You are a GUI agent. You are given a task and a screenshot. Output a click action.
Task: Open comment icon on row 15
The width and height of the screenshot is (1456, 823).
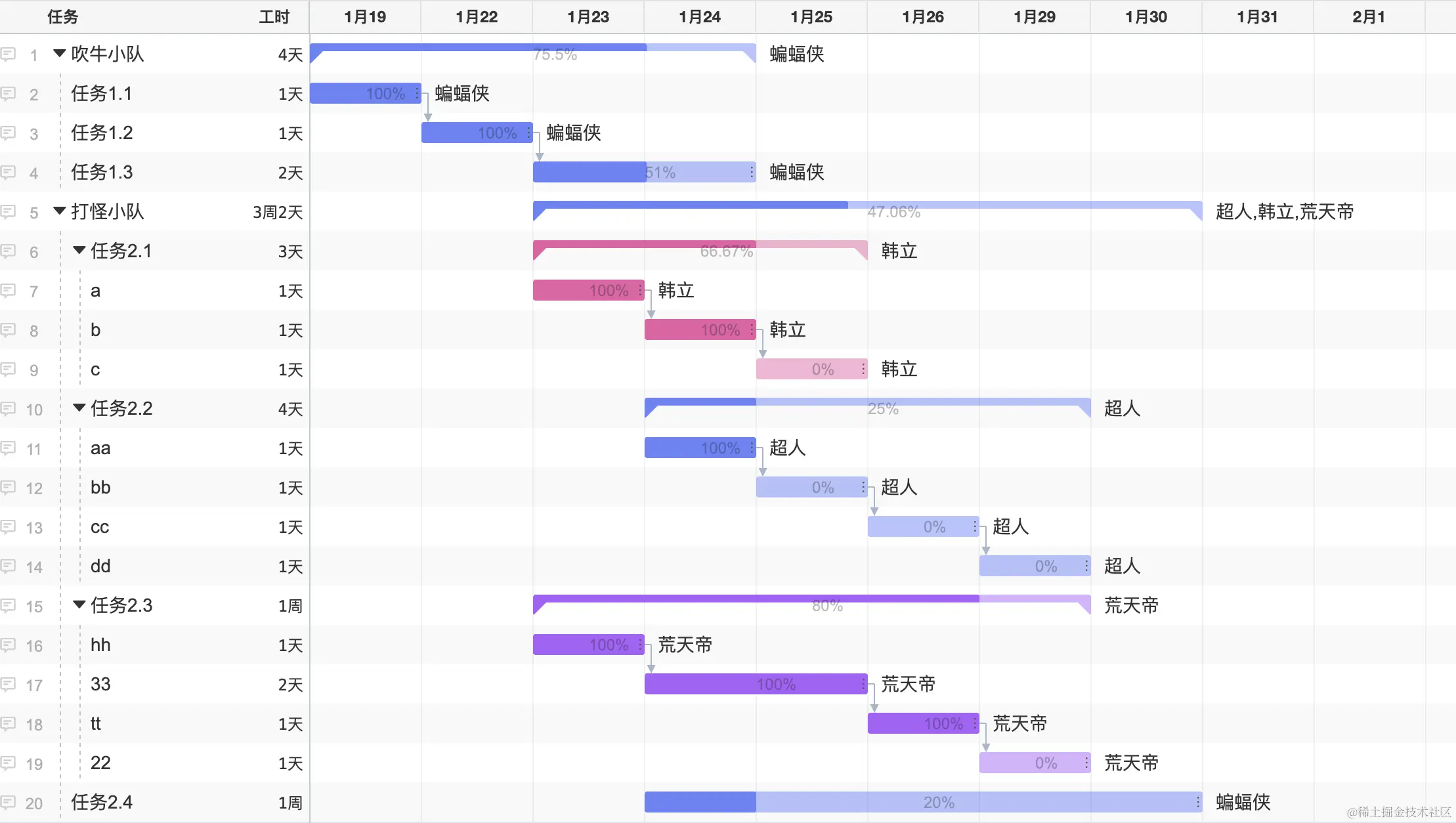click(9, 605)
